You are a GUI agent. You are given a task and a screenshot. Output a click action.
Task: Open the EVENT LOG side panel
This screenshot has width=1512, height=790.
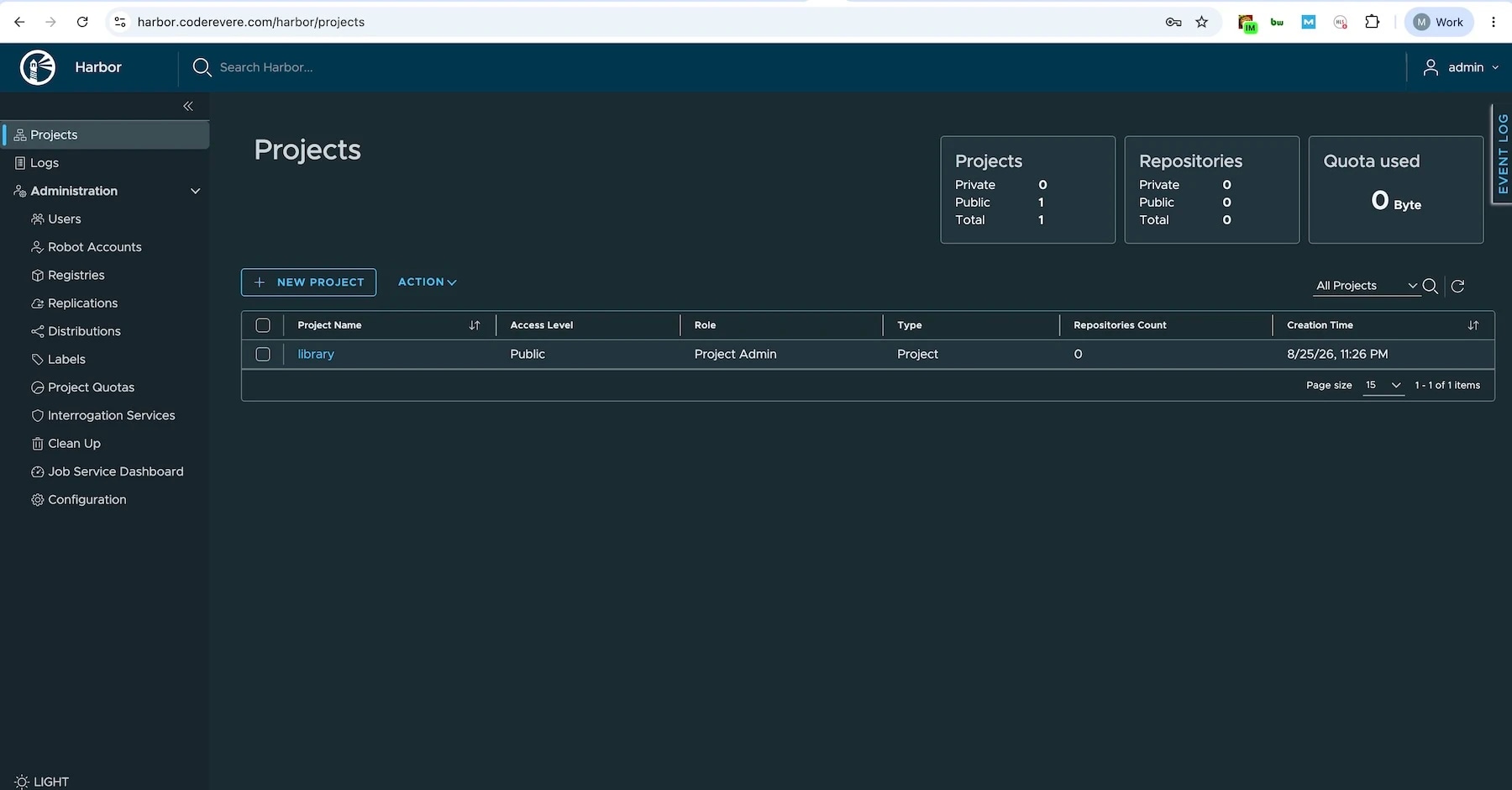1502,154
